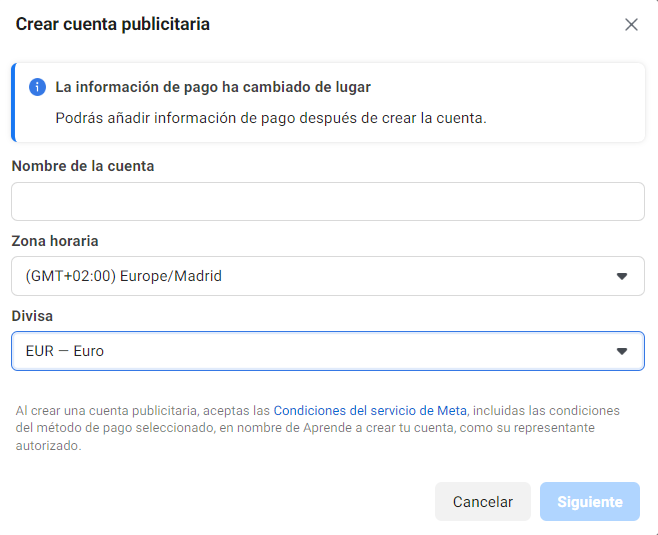
Task: Click the blue info icon in the notice
Action: coord(37,87)
